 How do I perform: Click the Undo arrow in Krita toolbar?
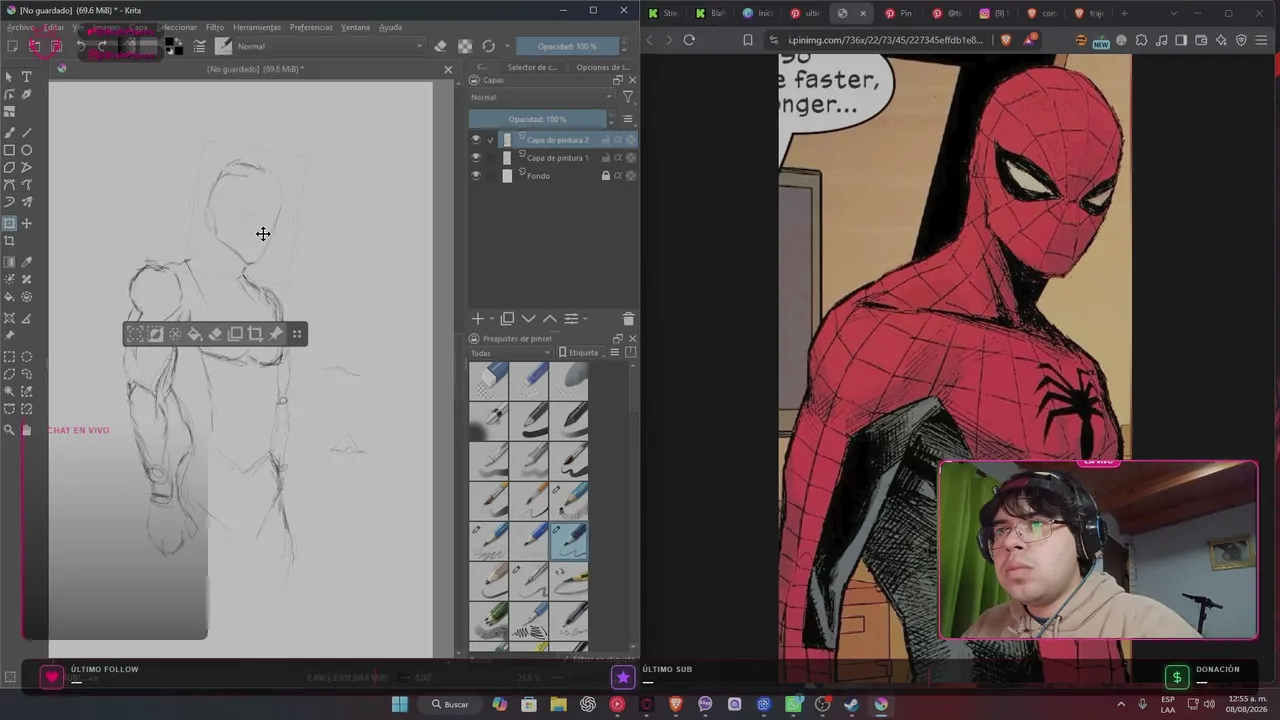(81, 46)
